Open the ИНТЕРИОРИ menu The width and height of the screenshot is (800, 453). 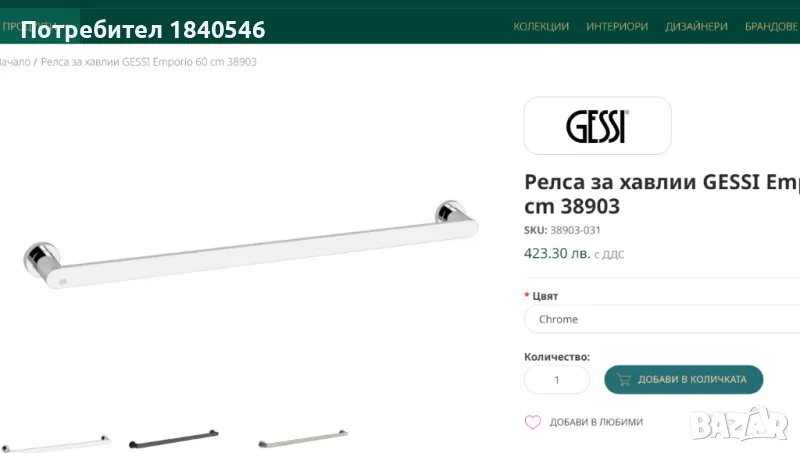617,27
